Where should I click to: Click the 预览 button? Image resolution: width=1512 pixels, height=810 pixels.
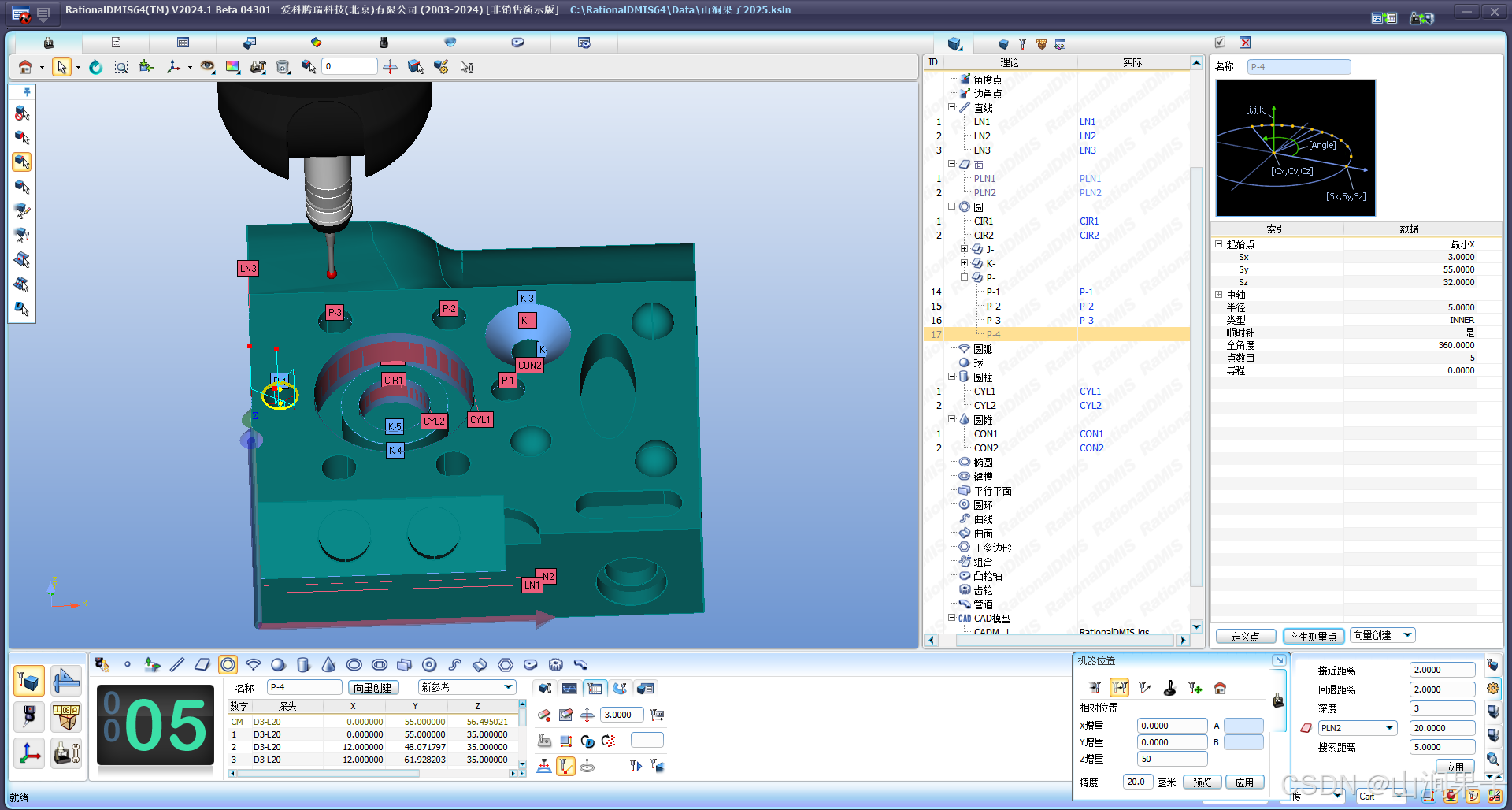1202,782
